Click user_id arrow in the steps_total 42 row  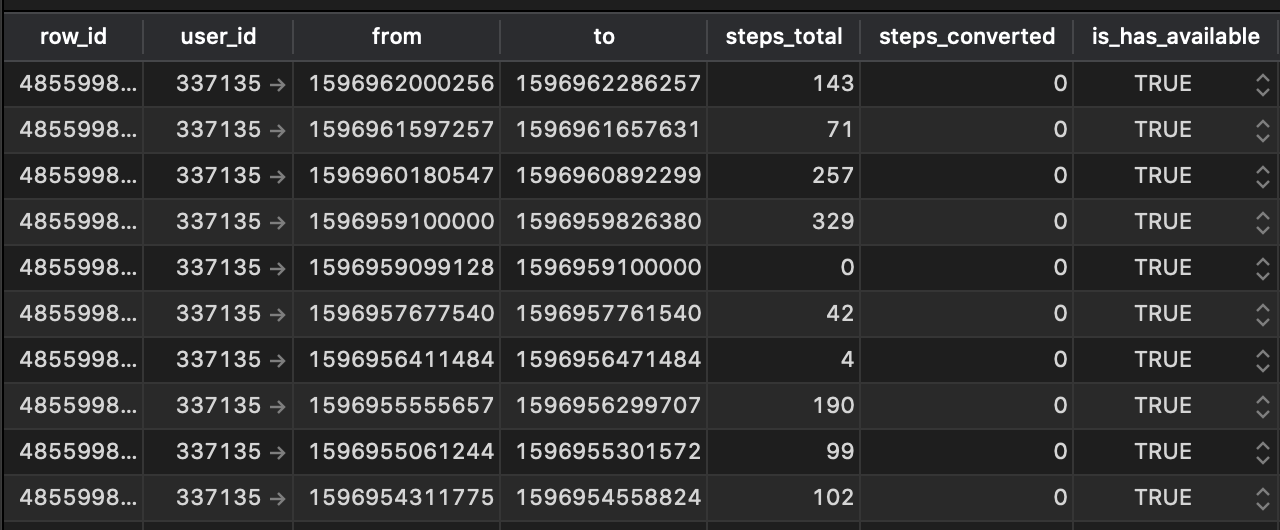tap(278, 314)
